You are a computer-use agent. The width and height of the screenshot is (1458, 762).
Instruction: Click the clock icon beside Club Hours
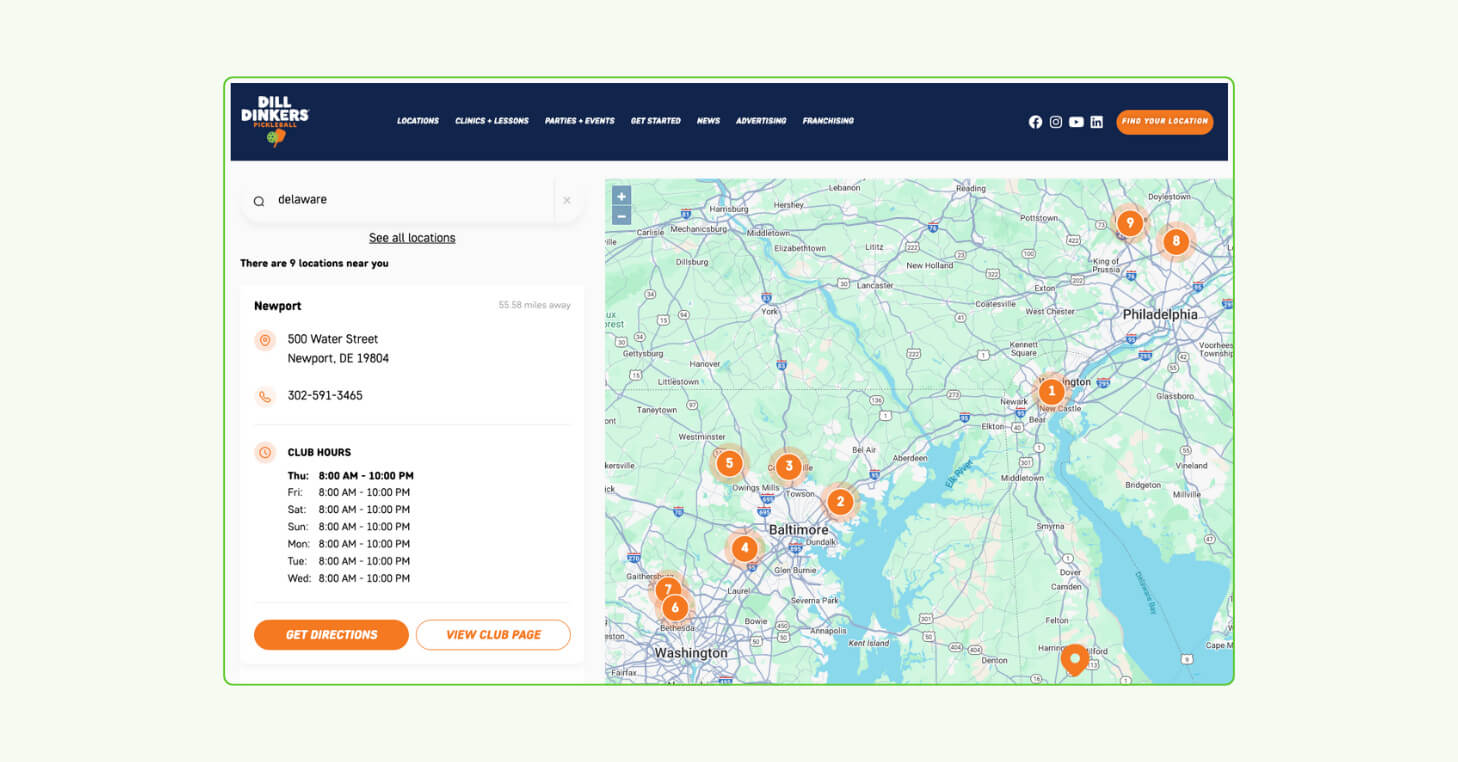click(265, 451)
